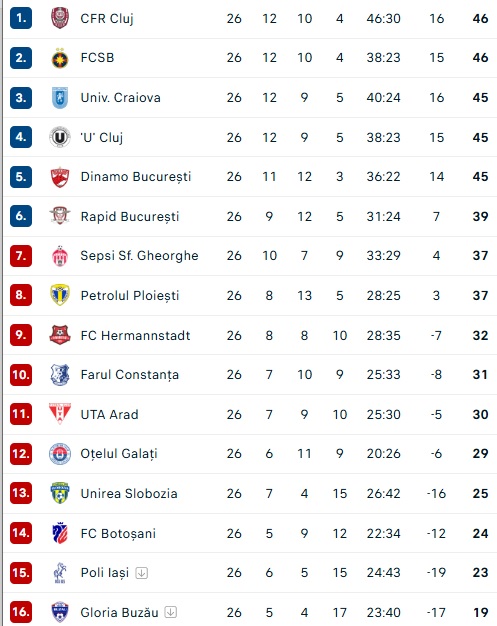Expand the relegation arrow beside Poli Iași
The width and height of the screenshot is (497, 626).
point(142,573)
